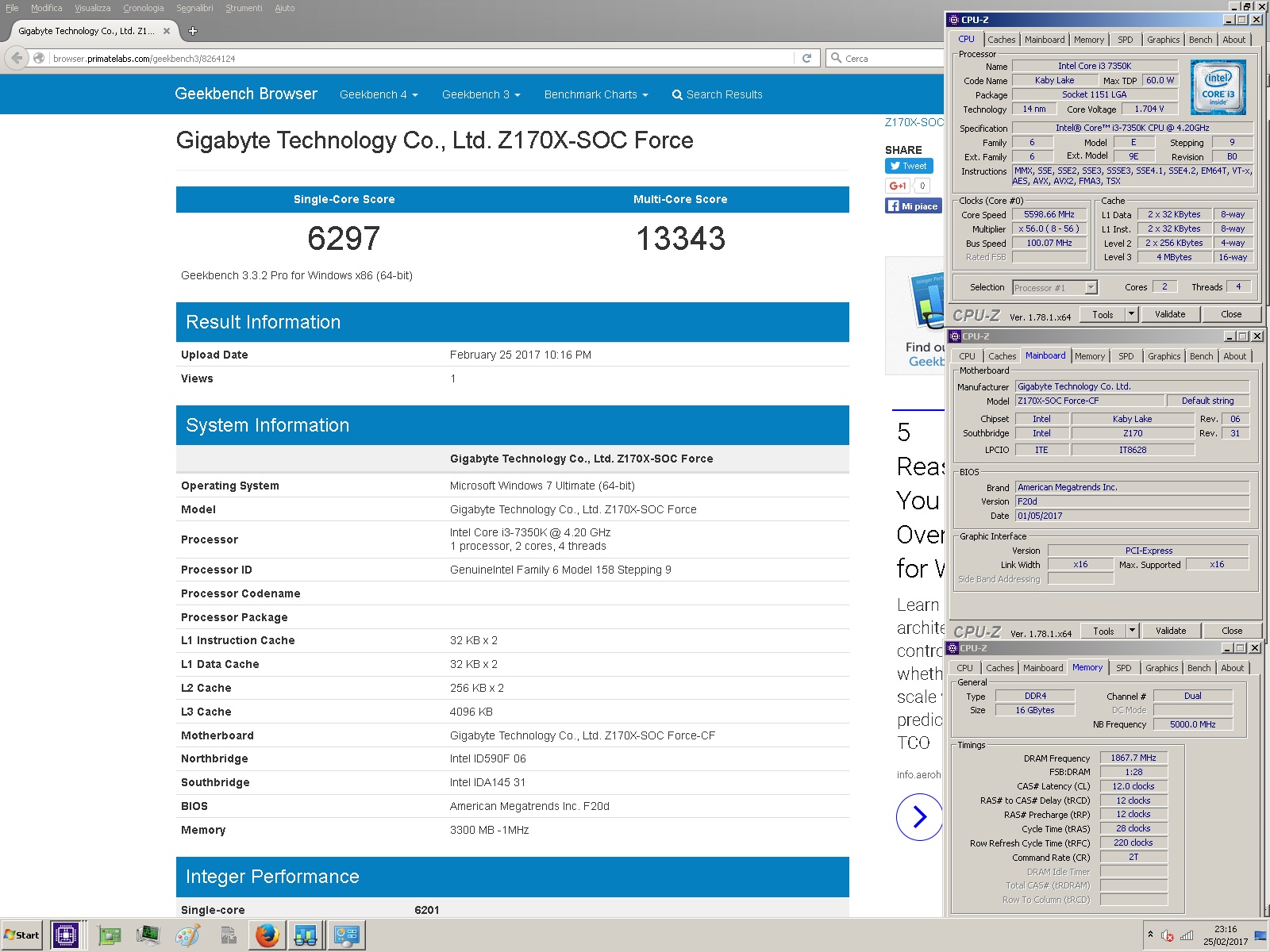Expand the Geekbench 4 dropdown menu

point(379,94)
